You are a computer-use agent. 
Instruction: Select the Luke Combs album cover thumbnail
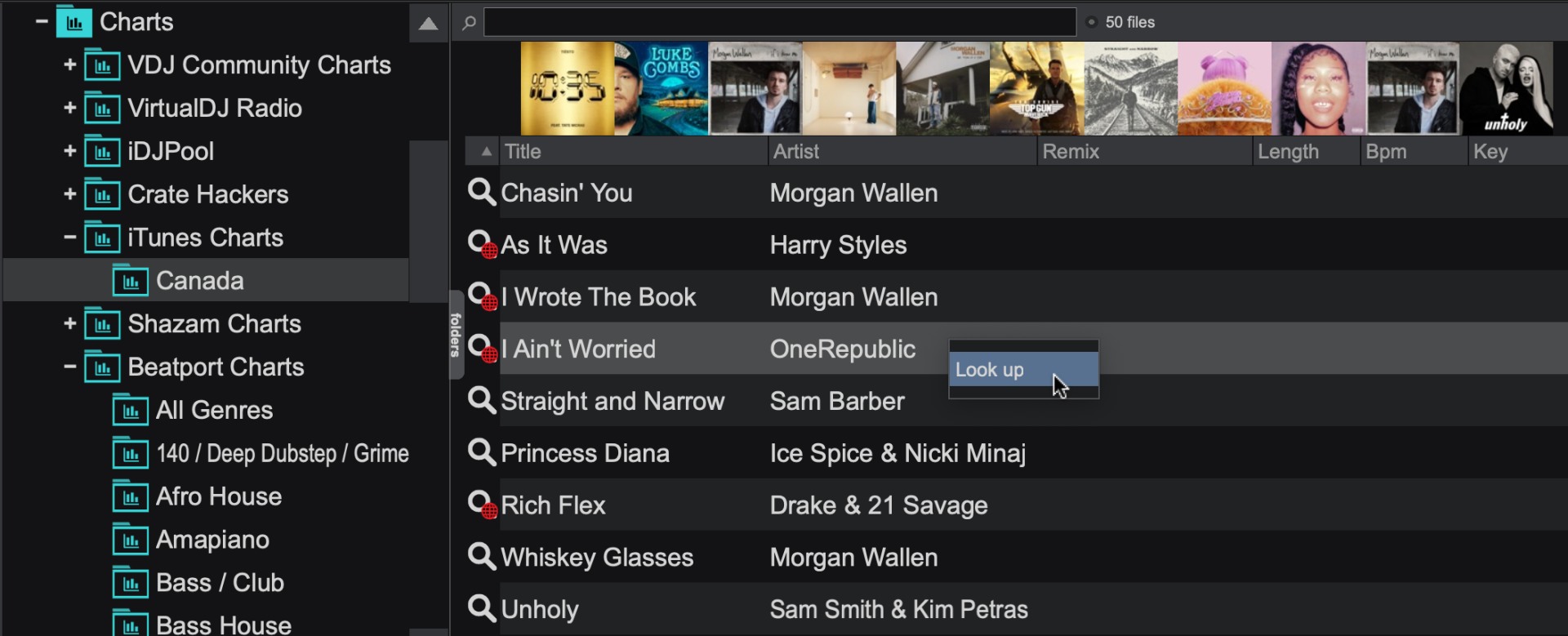click(661, 89)
